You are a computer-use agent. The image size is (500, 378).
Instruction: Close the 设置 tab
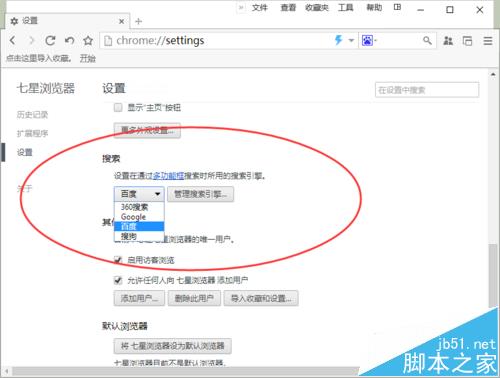(122, 21)
